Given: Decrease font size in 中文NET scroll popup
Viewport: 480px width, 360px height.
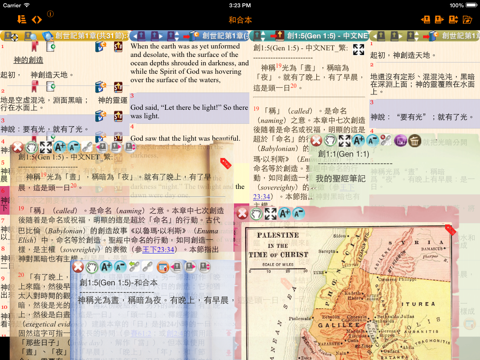Looking at the screenshot, I should click(x=74, y=147).
